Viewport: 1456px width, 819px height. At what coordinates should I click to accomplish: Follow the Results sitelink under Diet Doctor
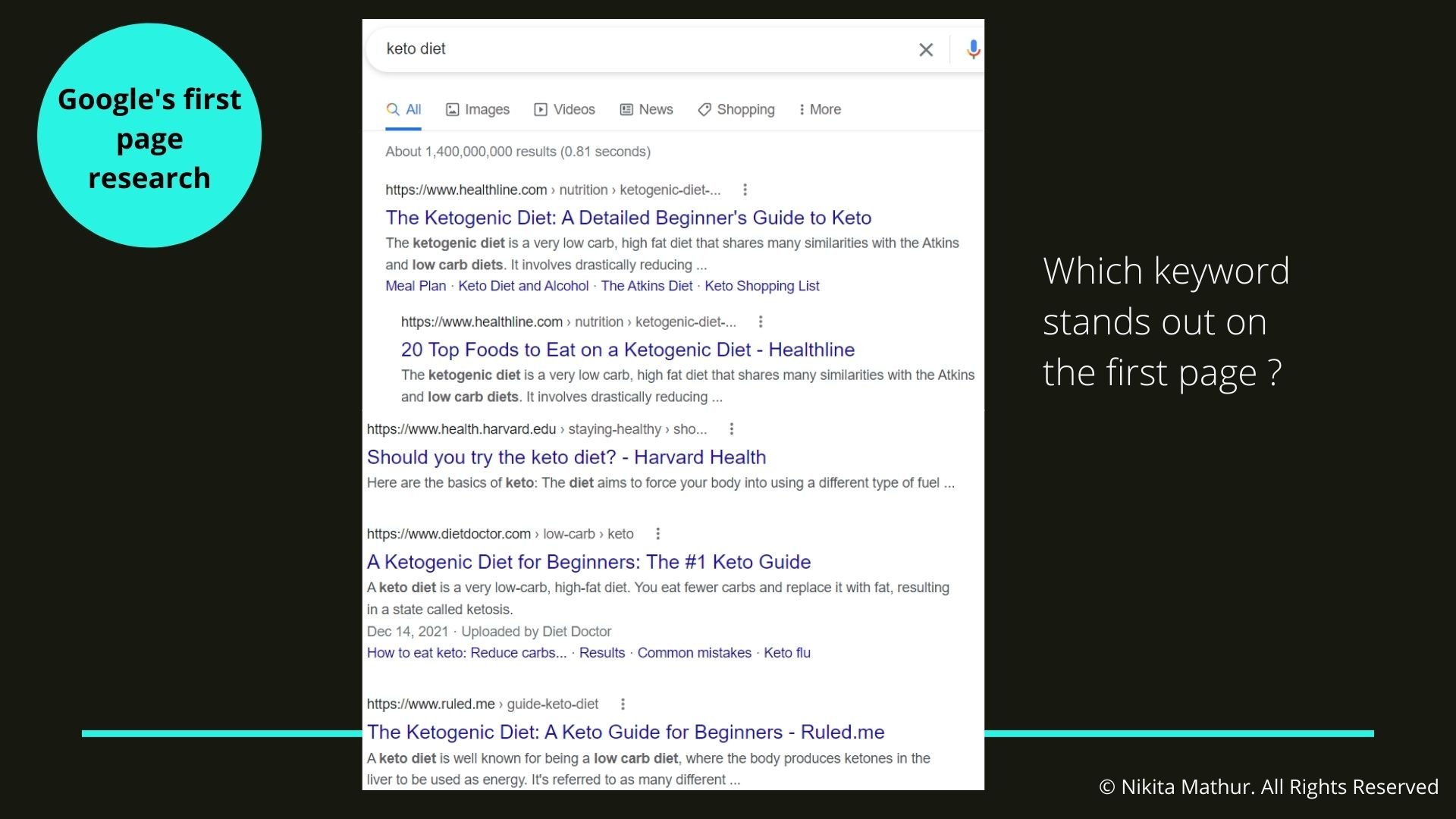602,653
